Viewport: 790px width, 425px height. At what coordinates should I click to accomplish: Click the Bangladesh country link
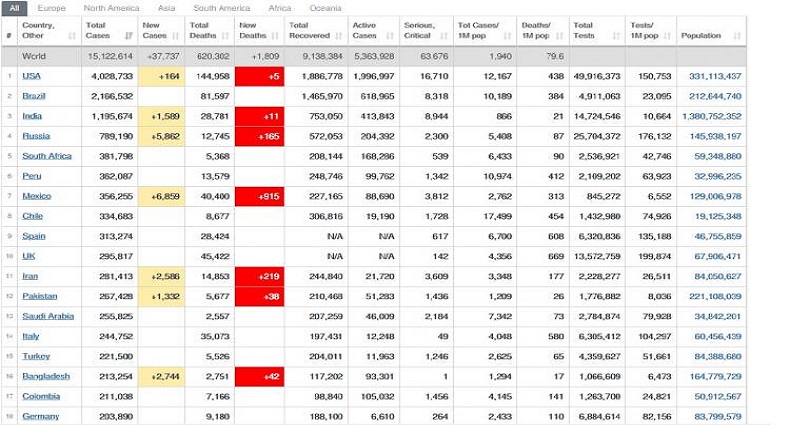(x=46, y=376)
